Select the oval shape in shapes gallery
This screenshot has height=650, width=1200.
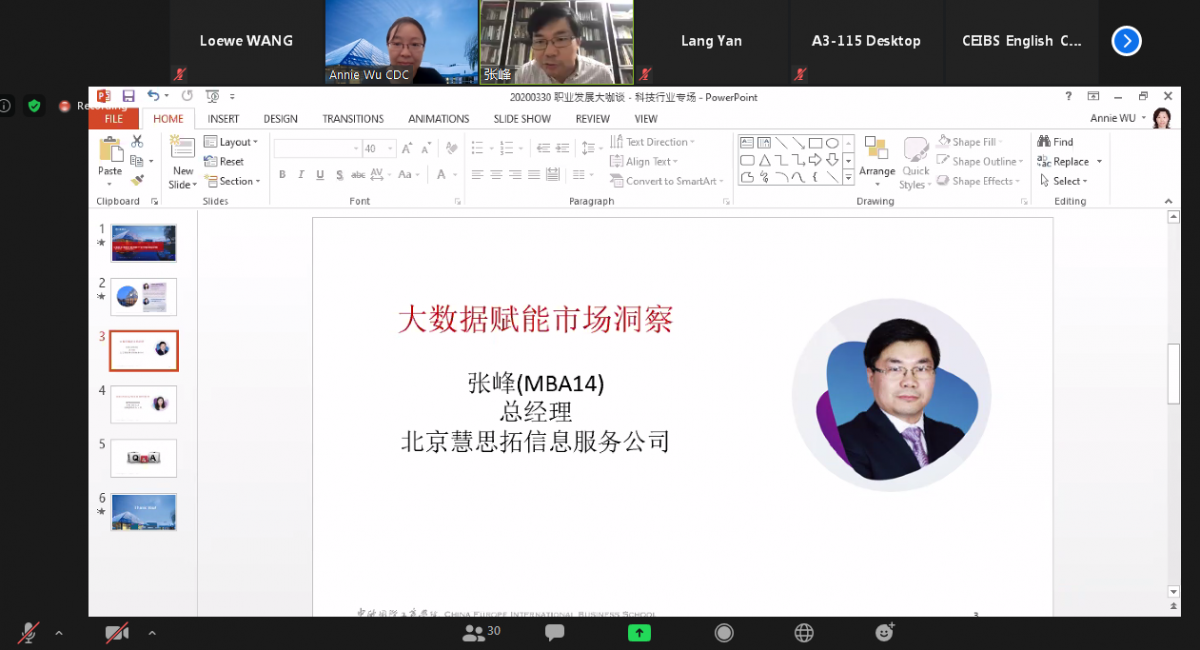832,143
